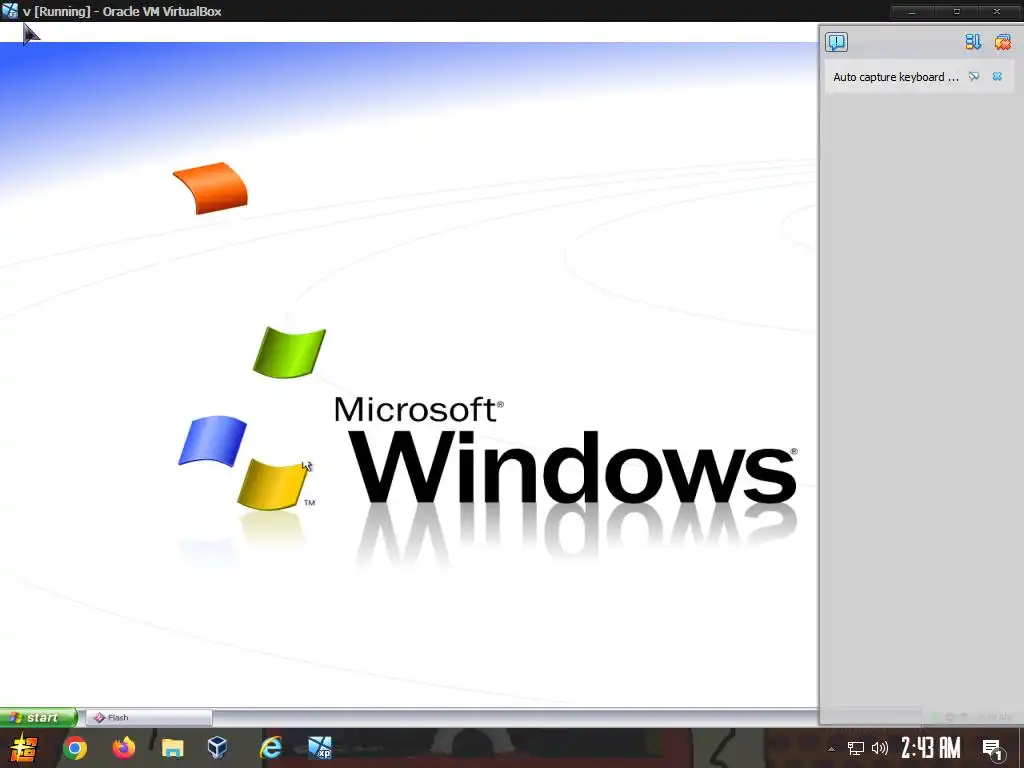This screenshot has height=768, width=1024.
Task: Open help for Auto capture keyboard notification
Action: 974,76
